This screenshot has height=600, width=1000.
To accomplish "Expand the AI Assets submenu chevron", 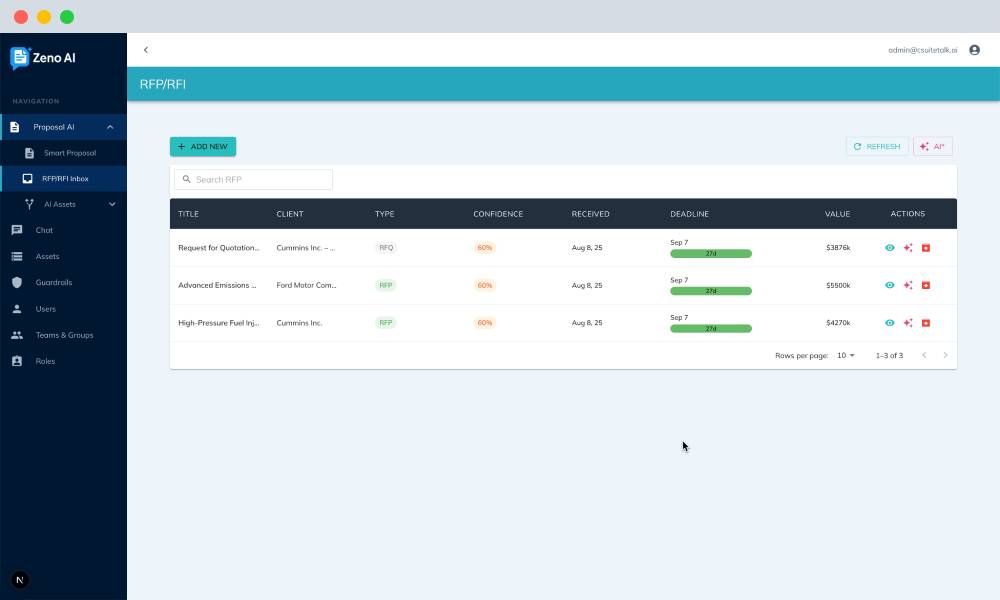I will tap(112, 204).
